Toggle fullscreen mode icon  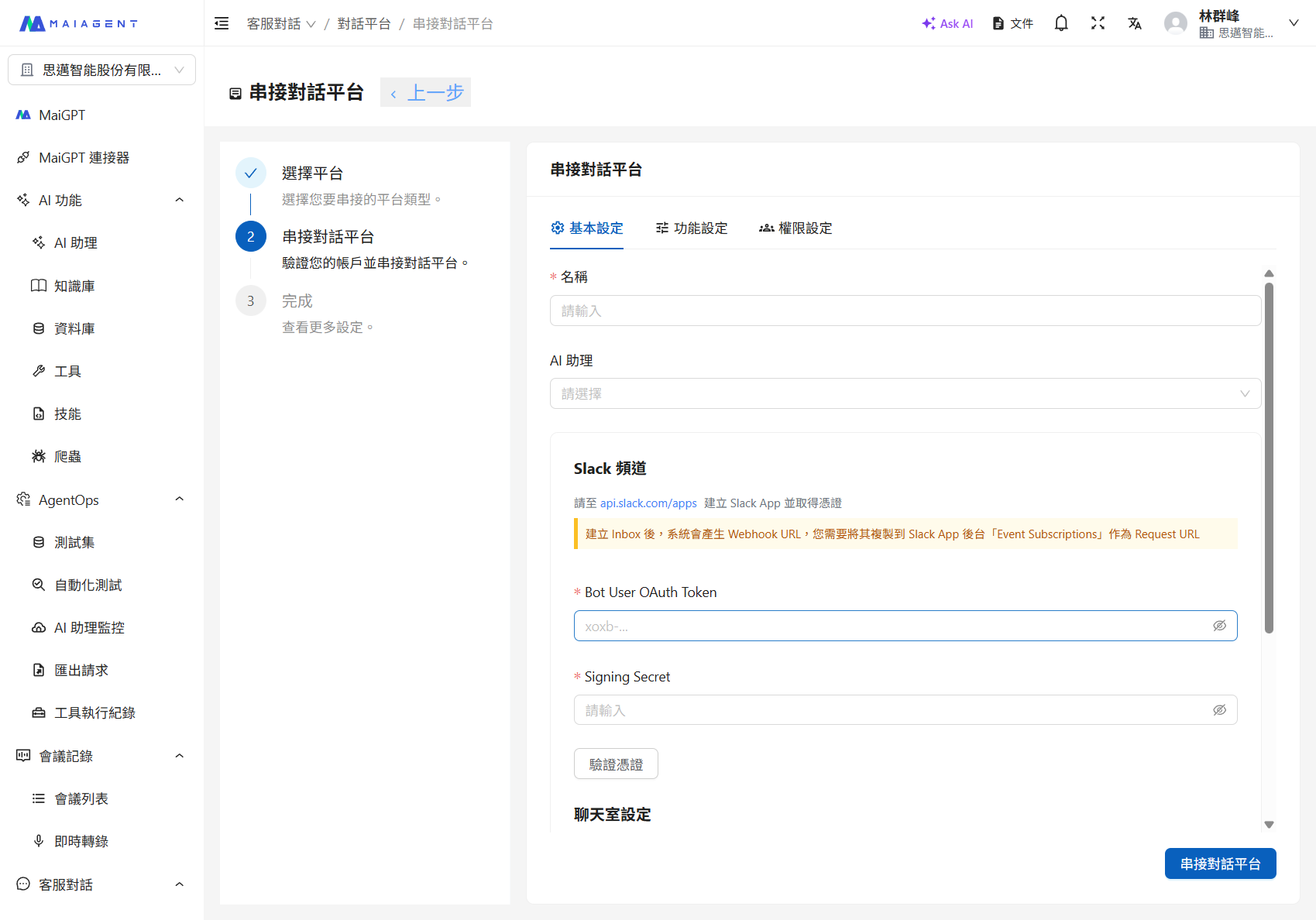[x=1098, y=23]
